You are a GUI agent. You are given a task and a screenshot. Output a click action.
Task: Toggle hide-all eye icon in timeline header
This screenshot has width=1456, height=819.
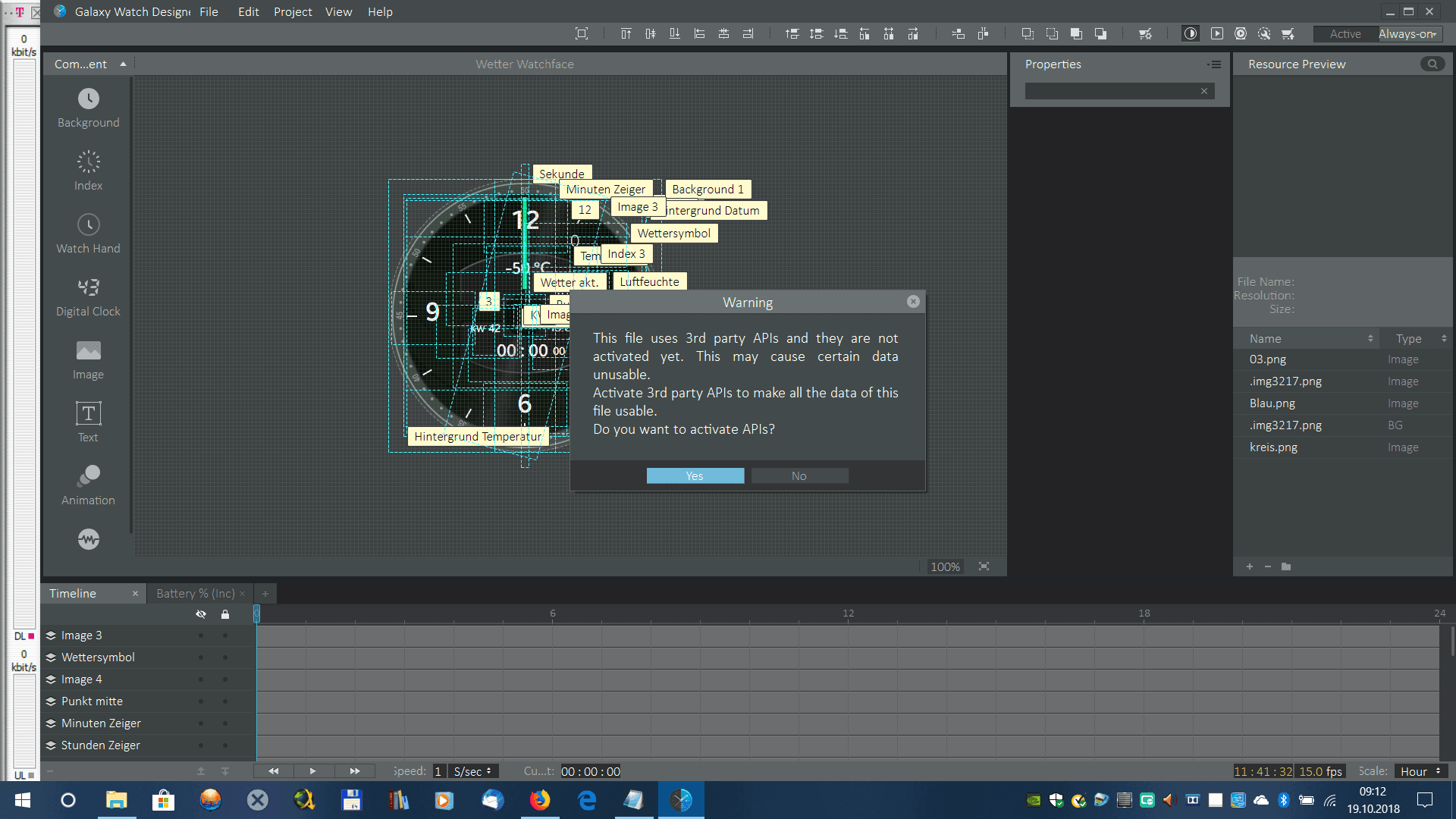coord(201,614)
